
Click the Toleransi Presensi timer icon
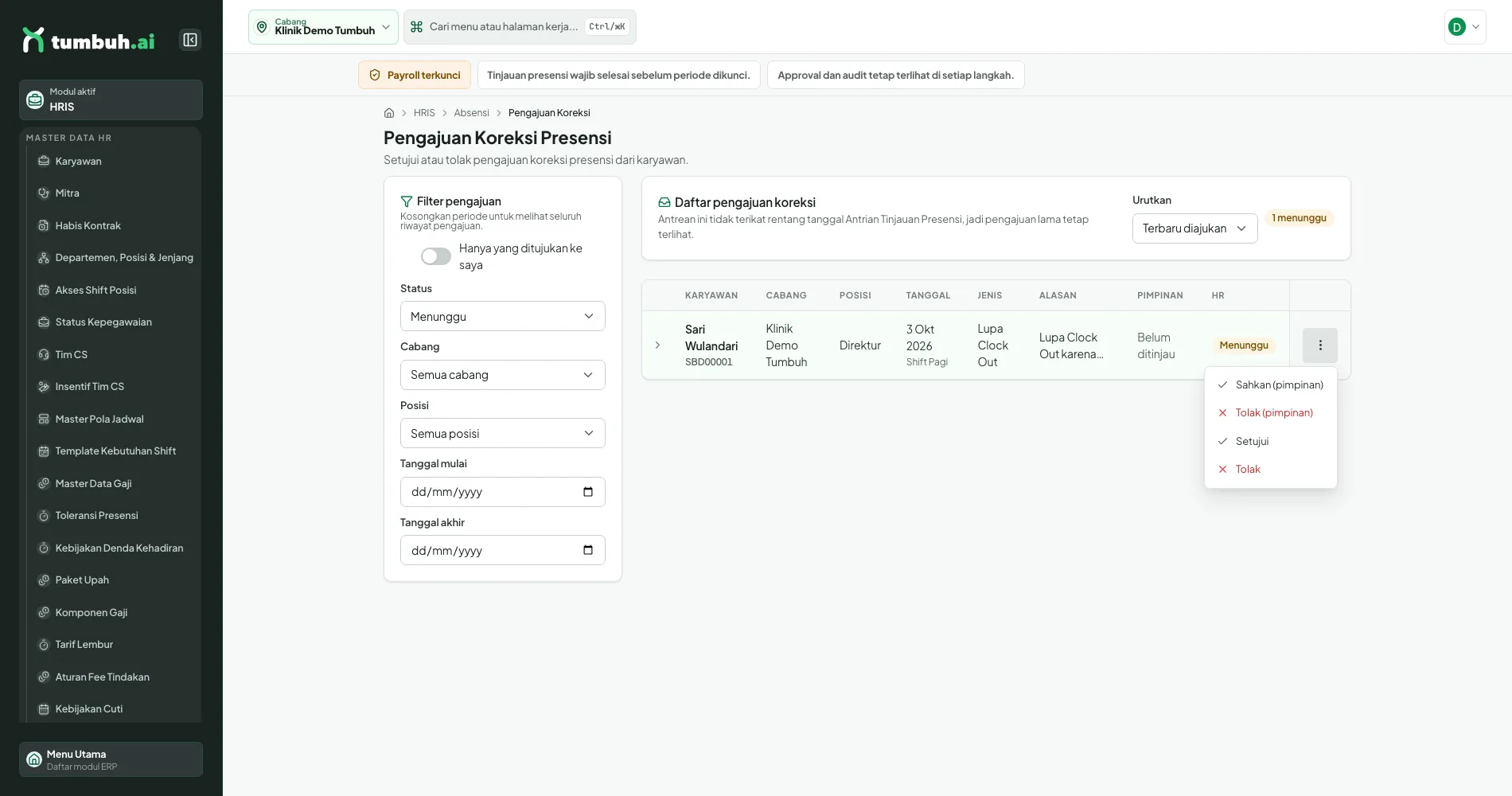point(44,516)
